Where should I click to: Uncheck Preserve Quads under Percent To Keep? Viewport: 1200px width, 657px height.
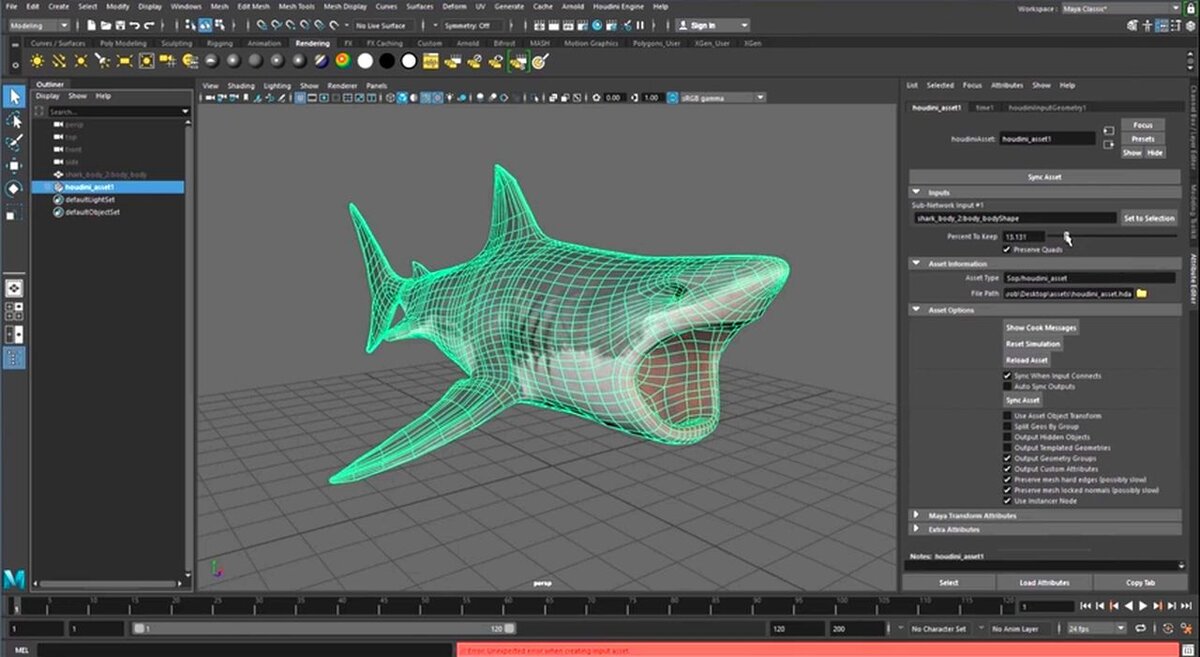tap(1007, 250)
